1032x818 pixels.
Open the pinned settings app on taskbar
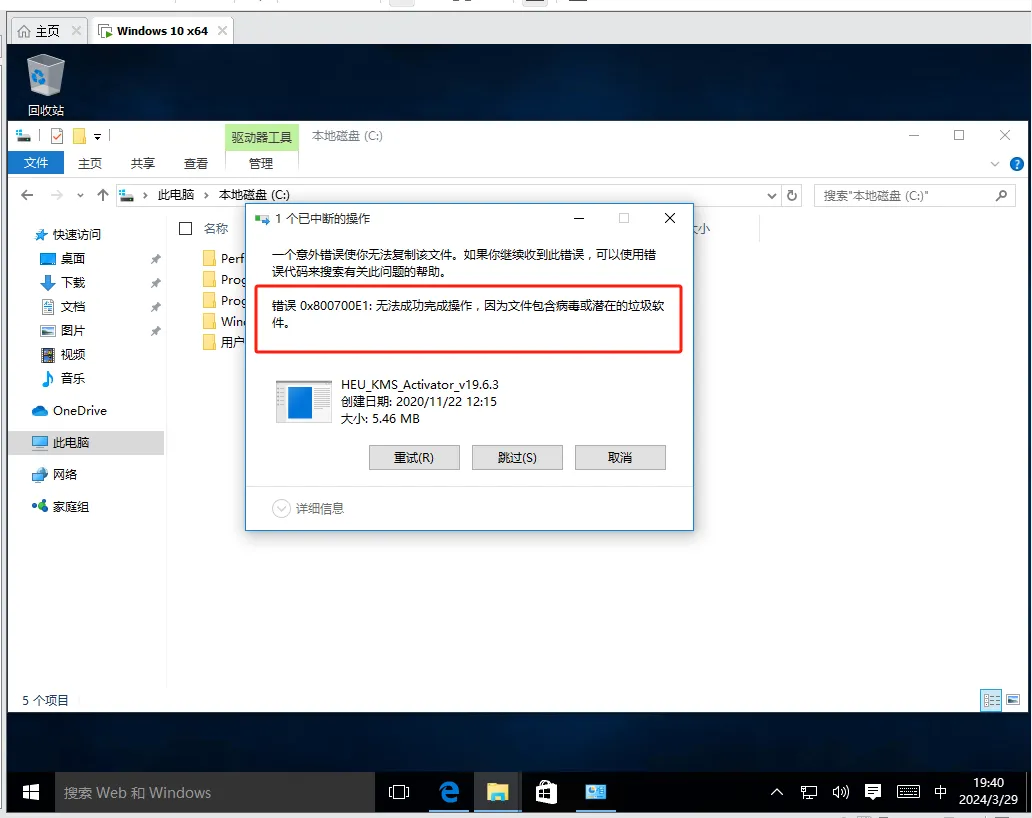point(595,792)
